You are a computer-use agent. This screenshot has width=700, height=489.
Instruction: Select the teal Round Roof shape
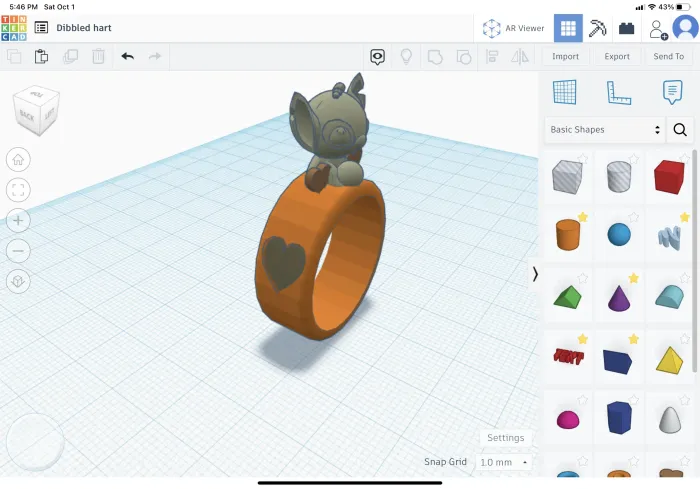click(669, 297)
